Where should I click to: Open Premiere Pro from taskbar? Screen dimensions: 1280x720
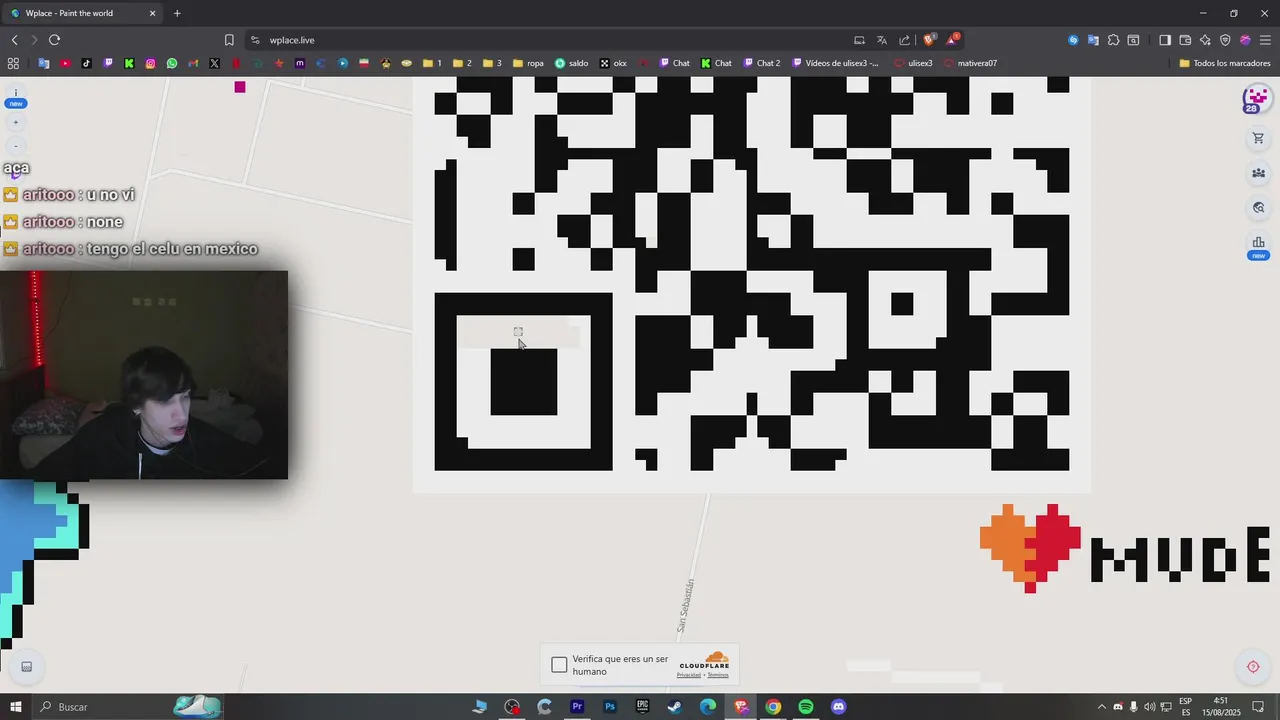(577, 707)
